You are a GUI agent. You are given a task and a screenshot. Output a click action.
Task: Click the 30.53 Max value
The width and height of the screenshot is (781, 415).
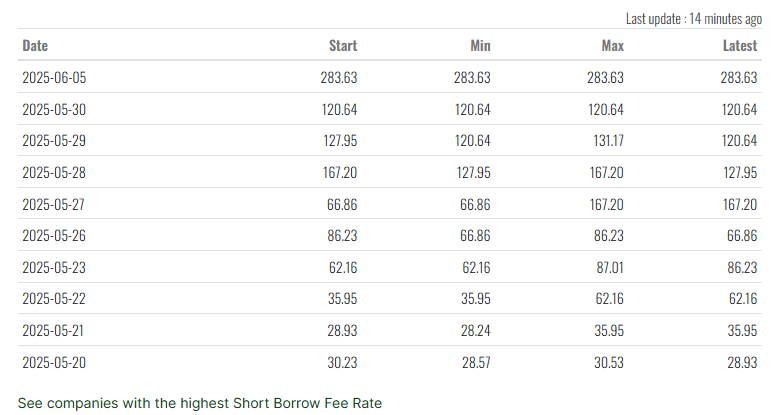[x=608, y=362]
